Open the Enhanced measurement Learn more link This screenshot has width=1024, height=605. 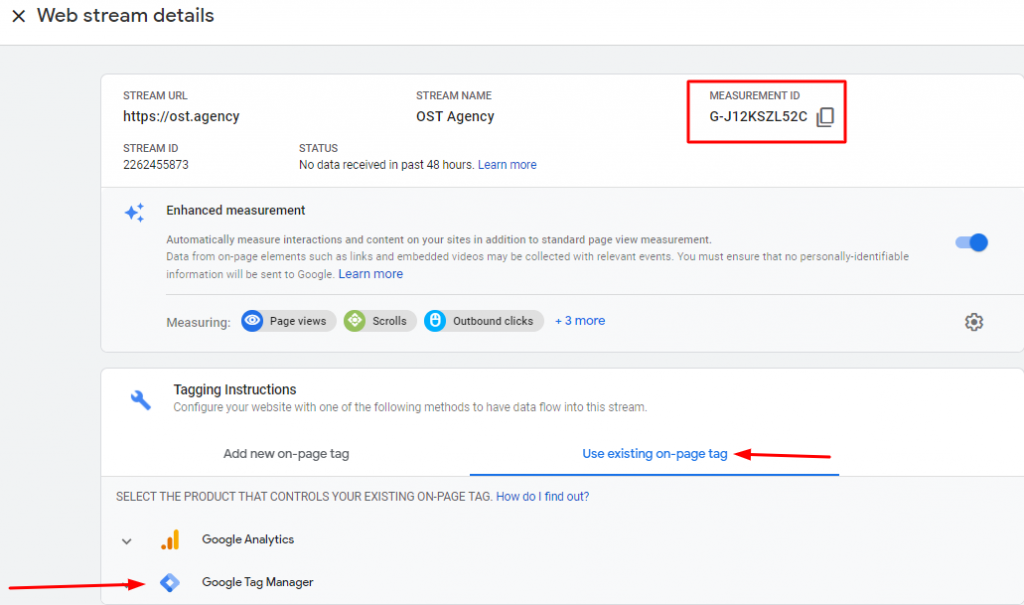tap(371, 273)
